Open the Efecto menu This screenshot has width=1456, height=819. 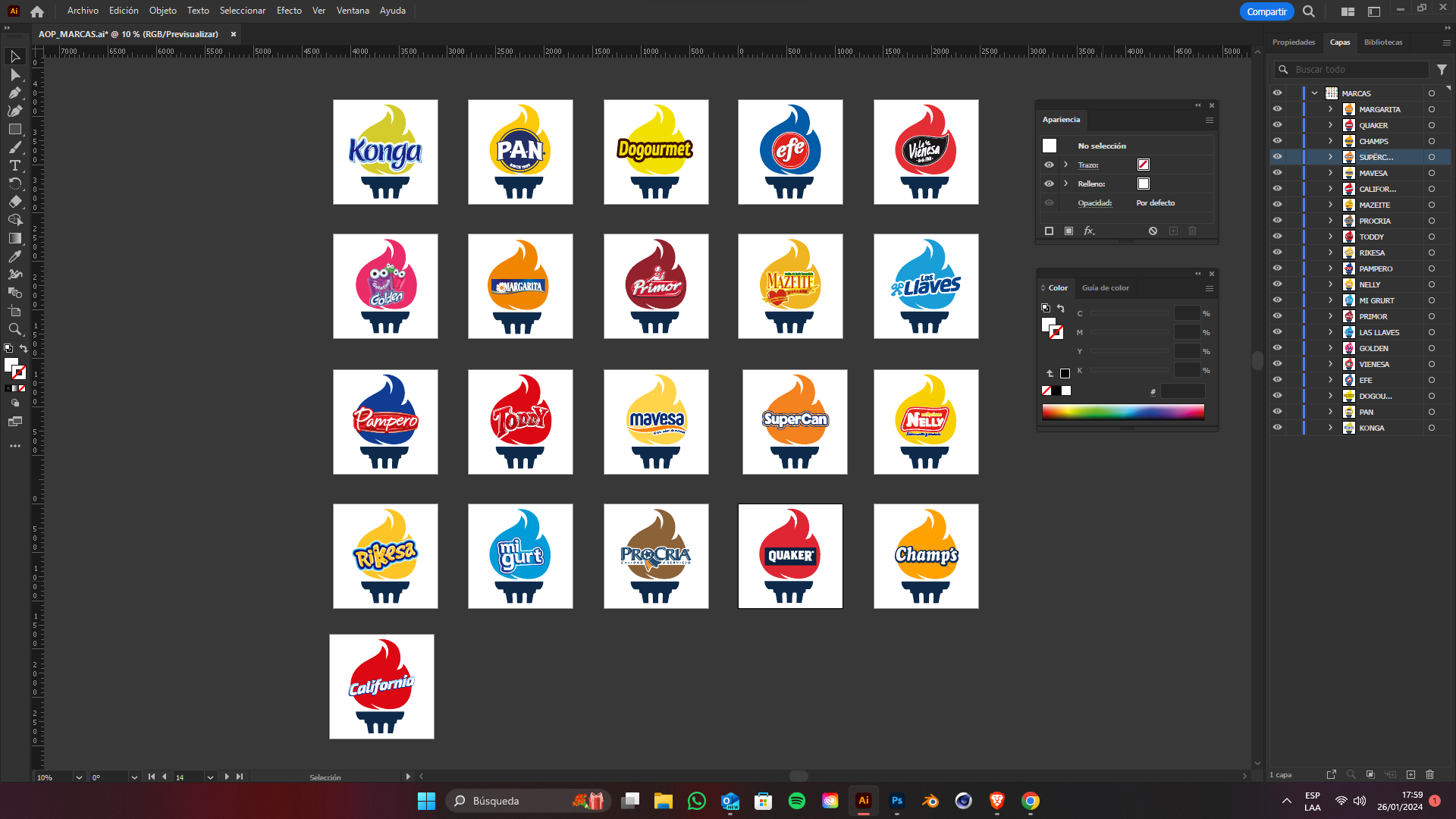(x=288, y=11)
